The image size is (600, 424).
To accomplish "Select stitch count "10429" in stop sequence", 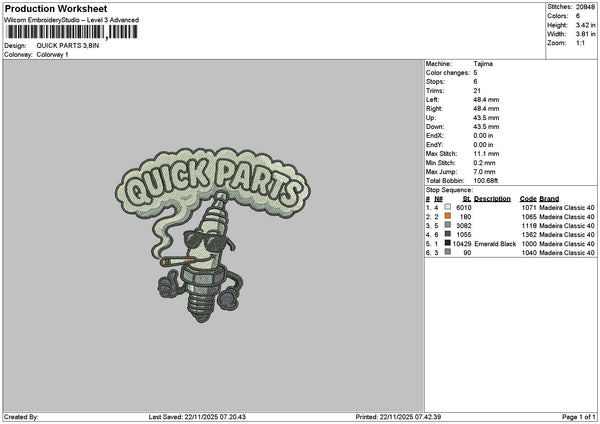I will (x=462, y=243).
